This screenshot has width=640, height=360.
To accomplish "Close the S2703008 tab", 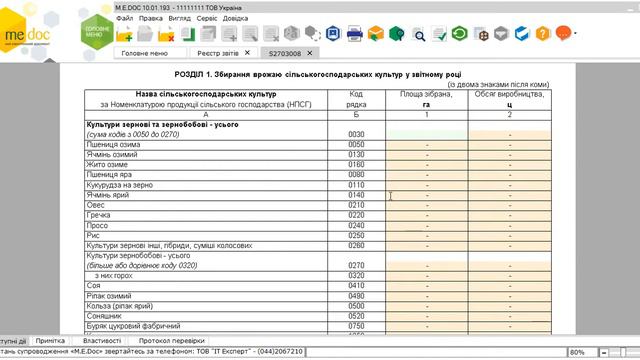I will coord(310,53).
